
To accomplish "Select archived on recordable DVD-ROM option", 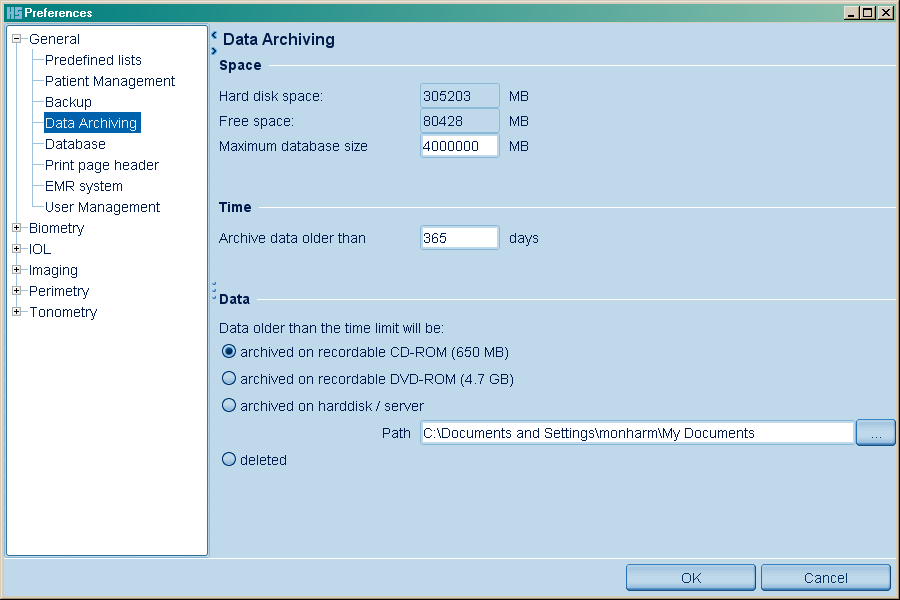I will 229,379.
